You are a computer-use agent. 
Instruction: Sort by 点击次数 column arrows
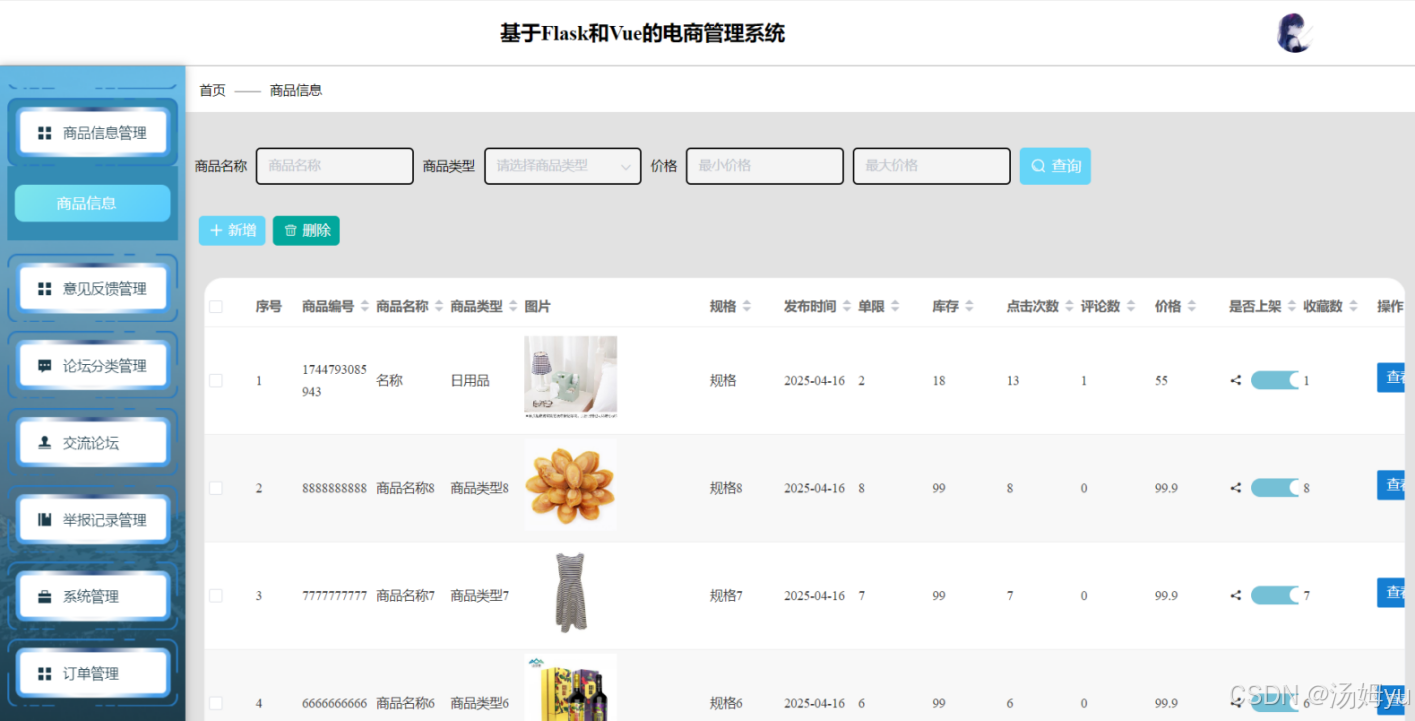pyautogui.click(x=1069, y=306)
